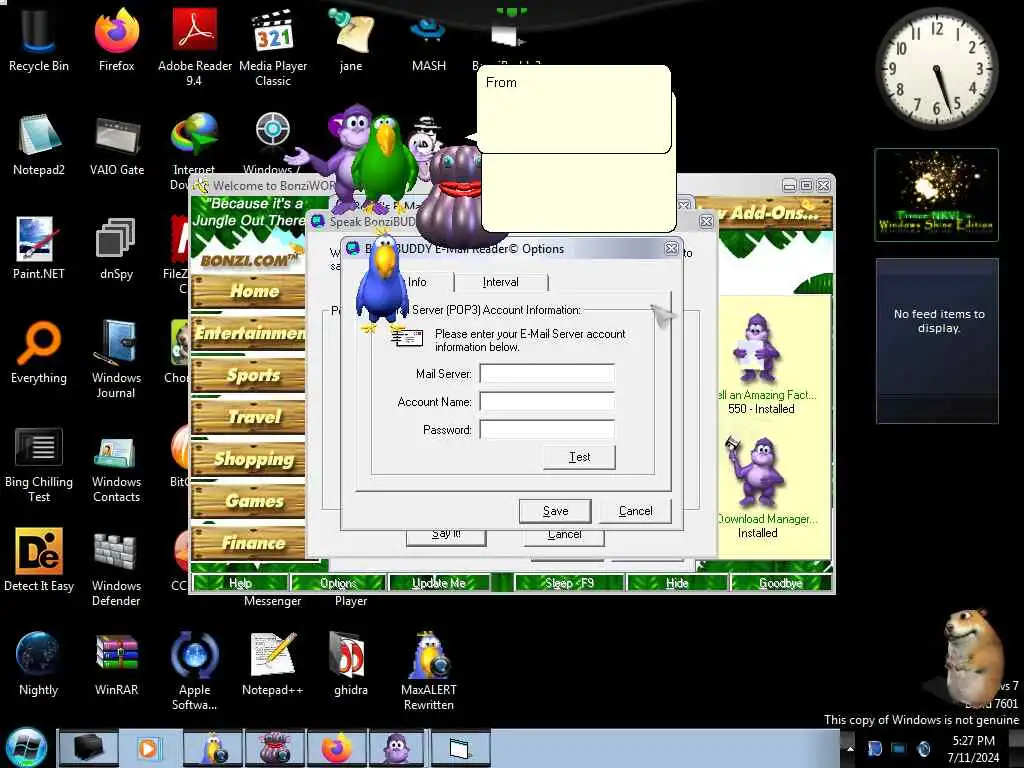The image size is (1024, 768).
Task: Open Finance in BonziWORLD sidebar
Action: pyautogui.click(x=248, y=543)
